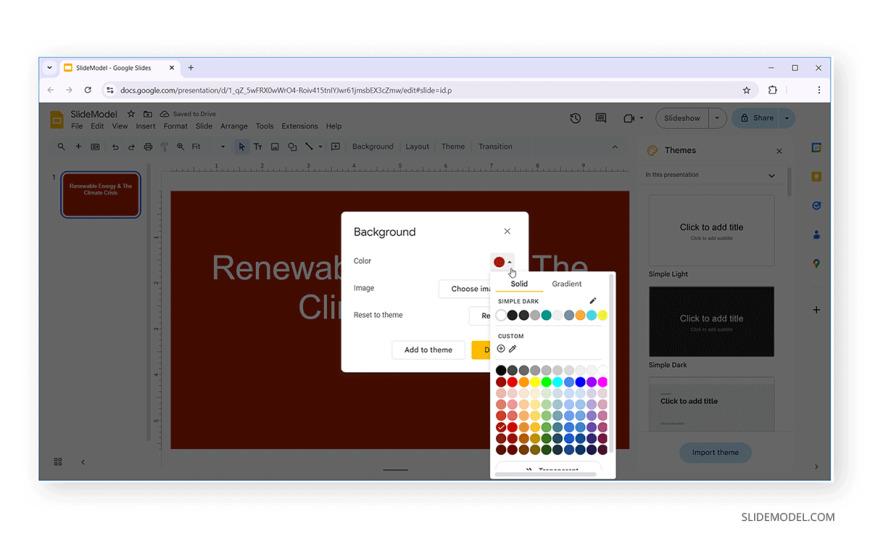Click the Google Slides home logo
This screenshot has height=539, width=870.
click(x=57, y=119)
